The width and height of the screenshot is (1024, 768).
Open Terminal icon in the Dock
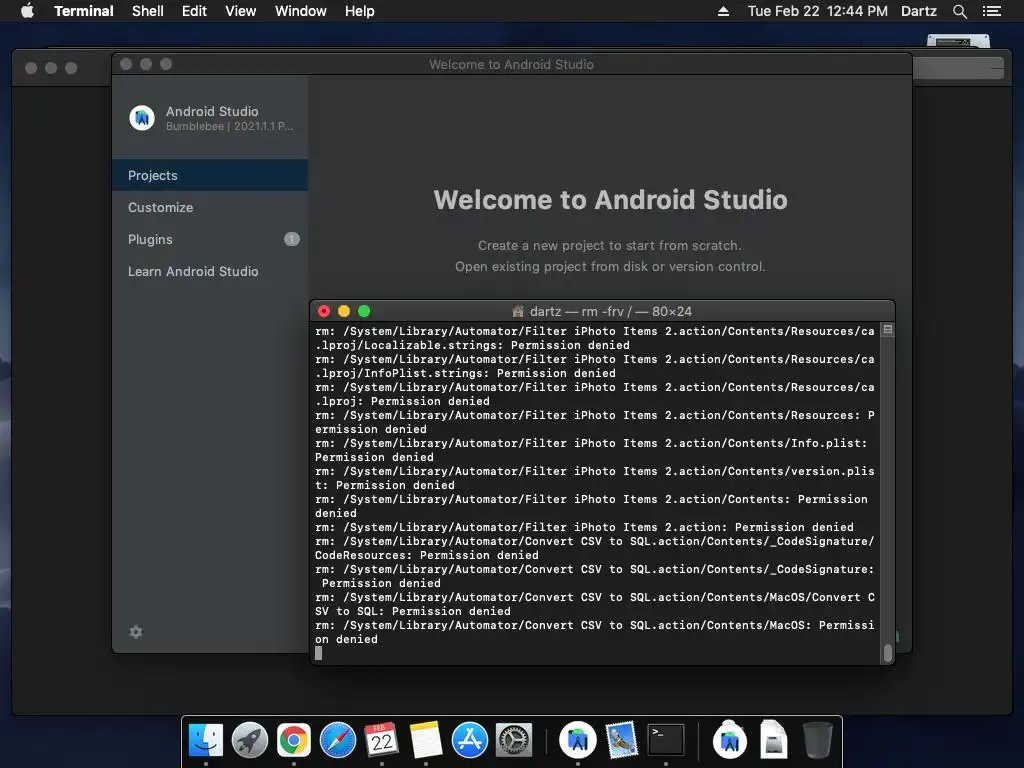coord(665,740)
